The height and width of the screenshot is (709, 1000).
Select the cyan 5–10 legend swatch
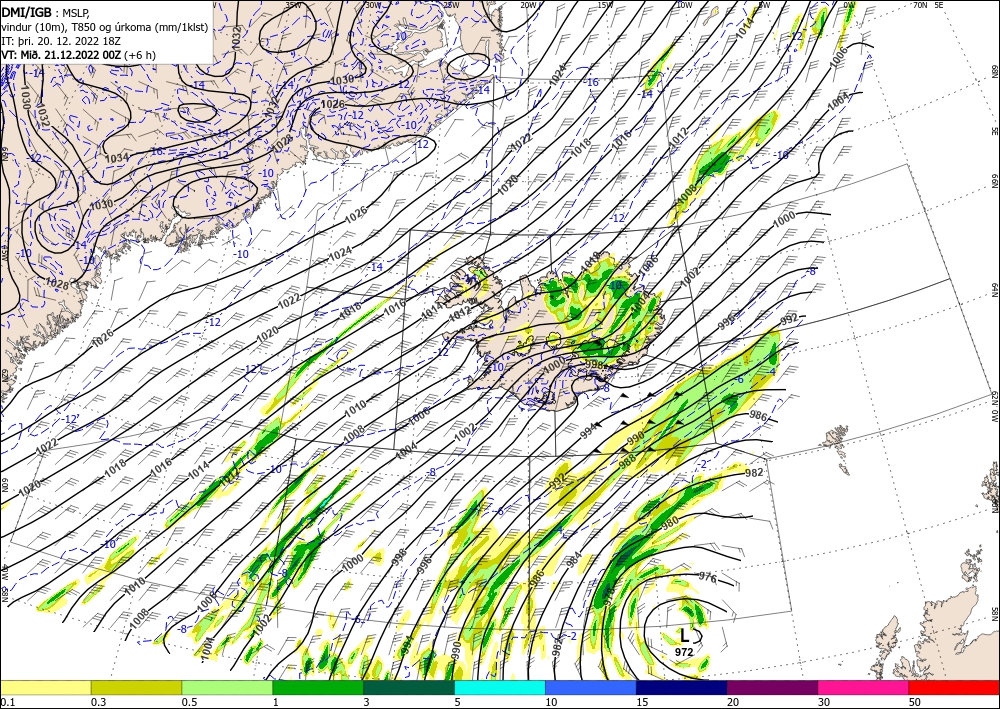pos(500,687)
